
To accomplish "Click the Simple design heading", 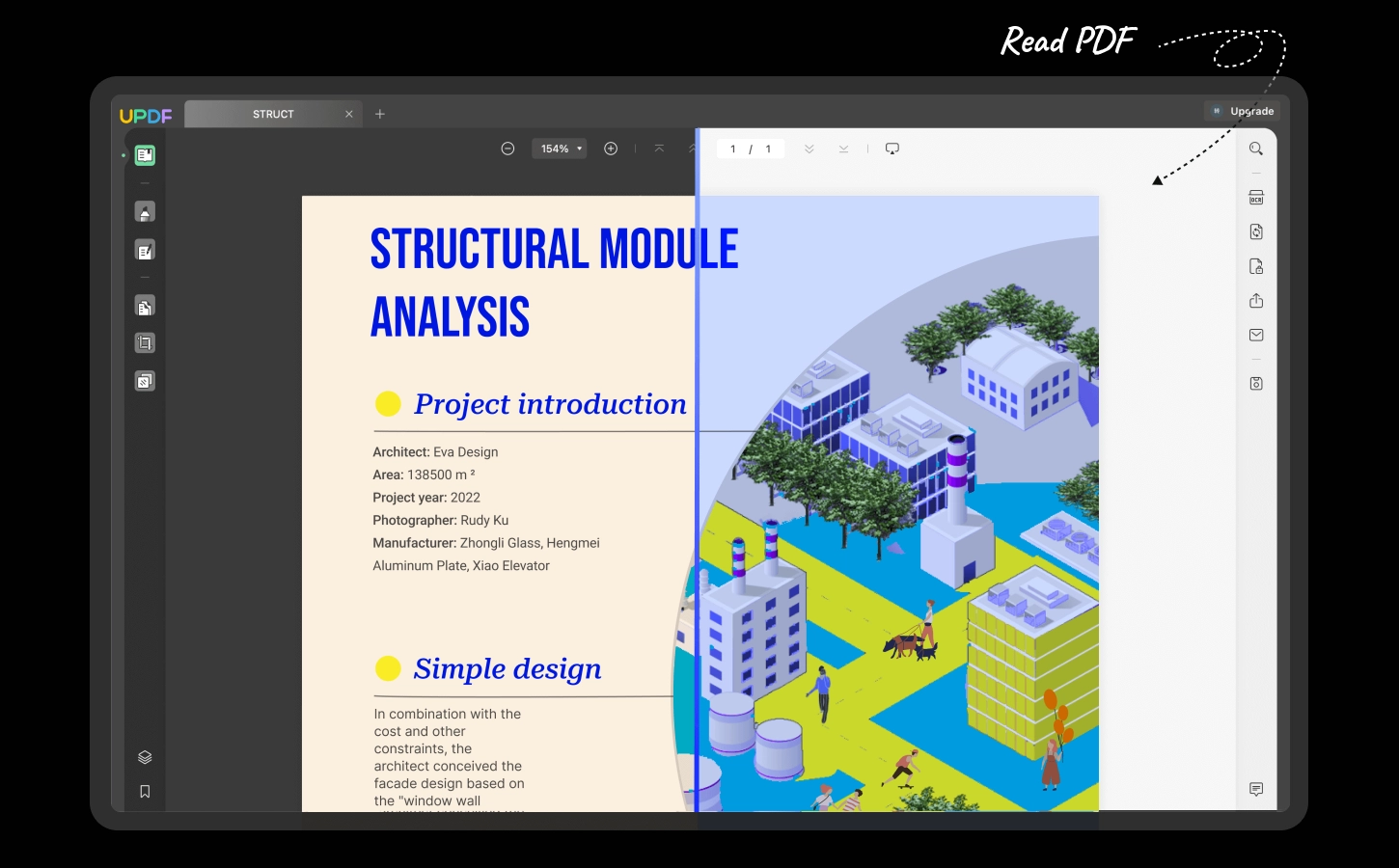I will coord(507,668).
